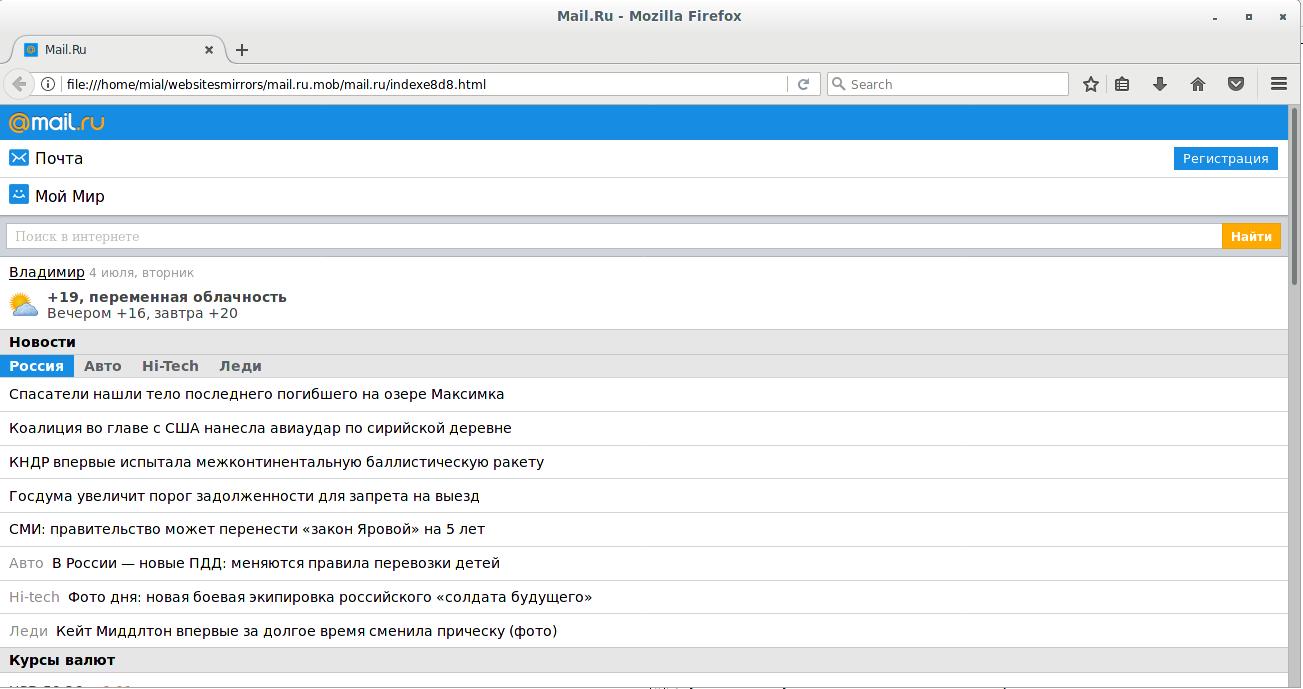The image size is (1303, 689).
Task: Click the Mail.Ru logo in header
Action: (x=56, y=122)
